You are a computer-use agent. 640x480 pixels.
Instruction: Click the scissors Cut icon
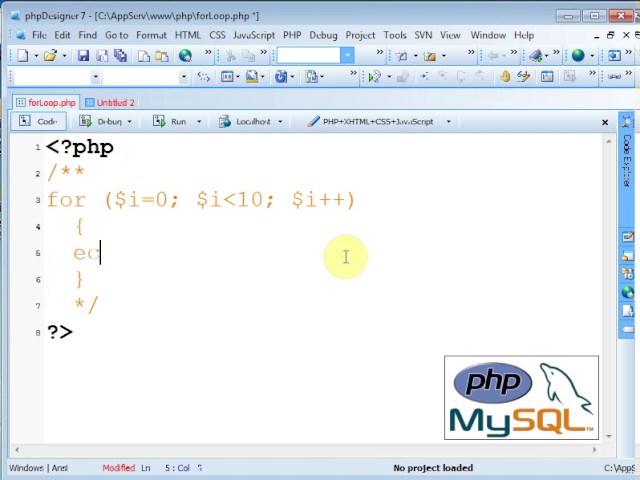(x=231, y=55)
